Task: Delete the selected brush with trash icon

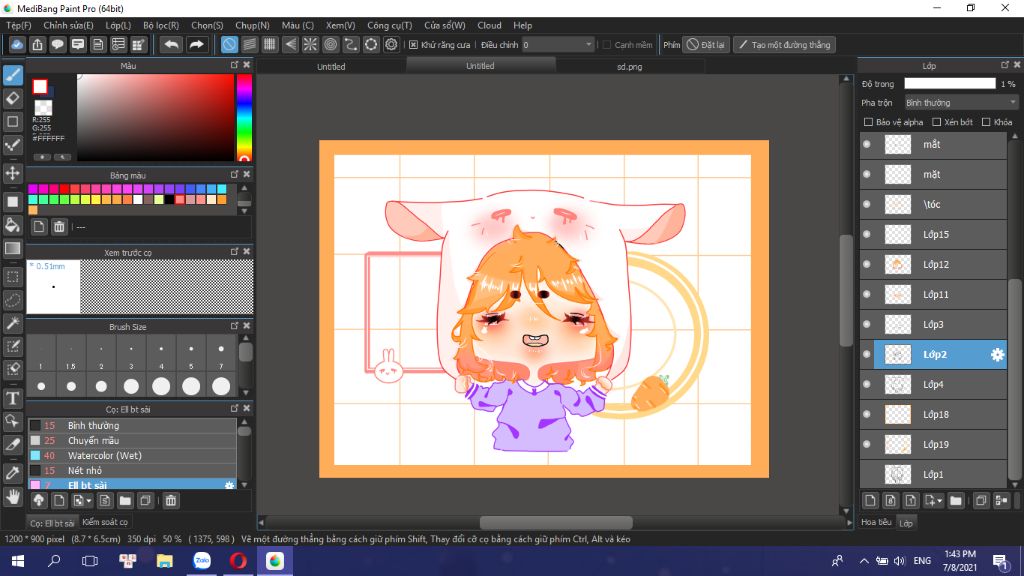Action: tap(170, 501)
